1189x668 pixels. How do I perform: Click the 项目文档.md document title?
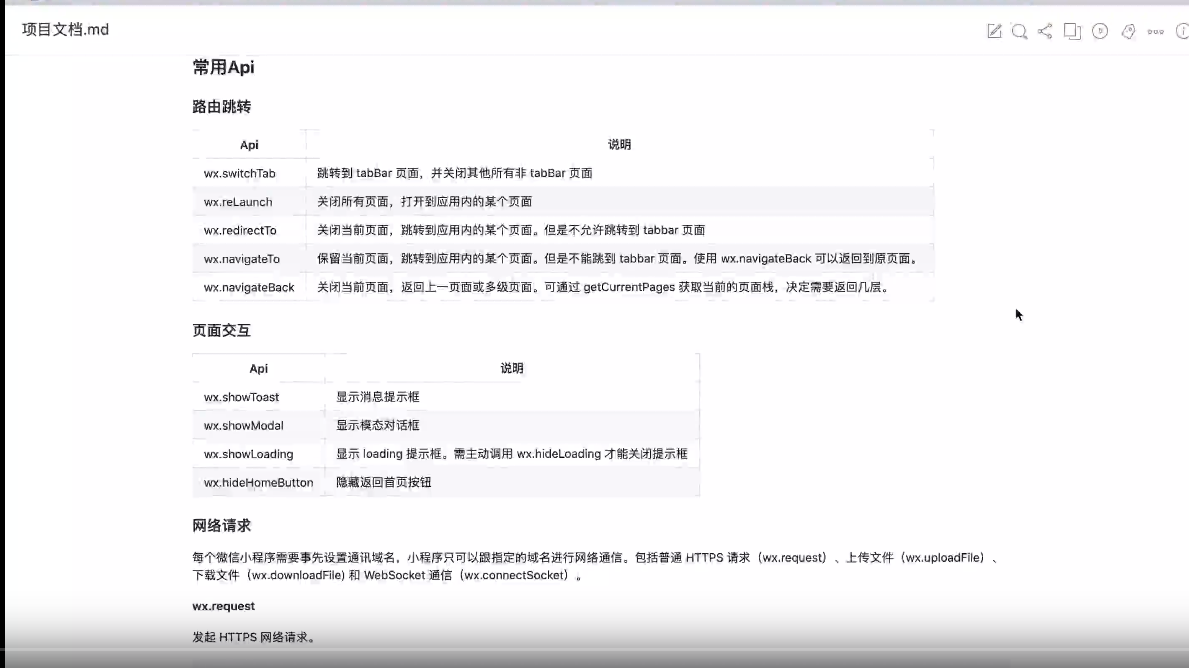pyautogui.click(x=66, y=30)
